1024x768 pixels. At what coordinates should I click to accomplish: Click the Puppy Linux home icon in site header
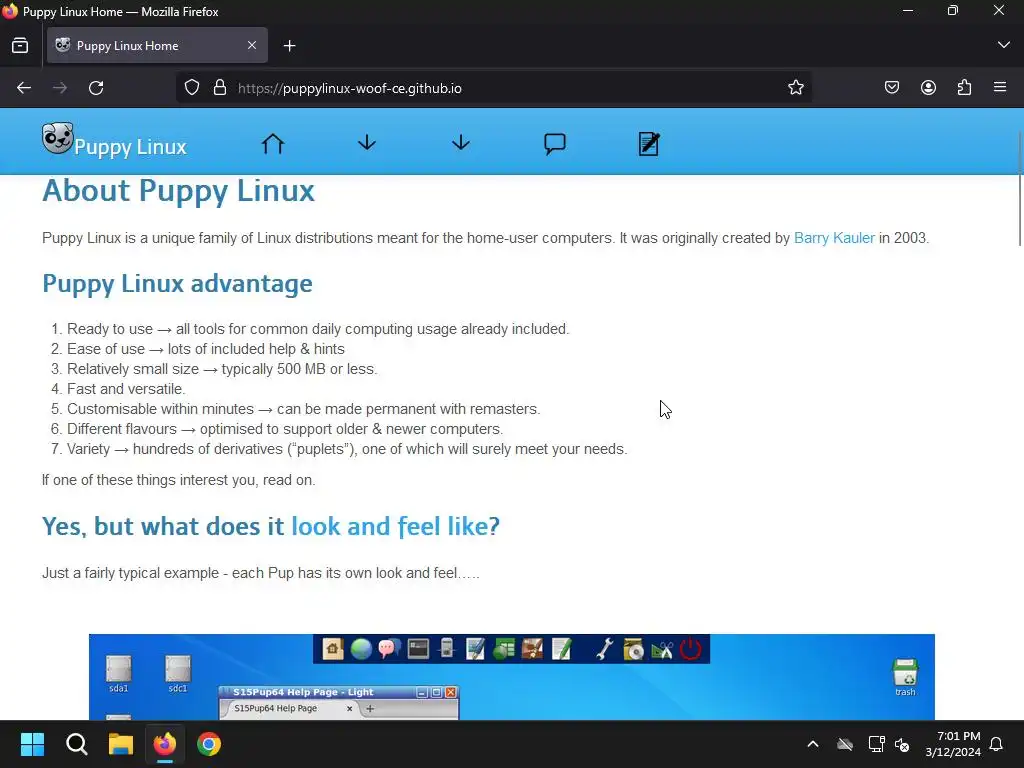click(x=273, y=144)
